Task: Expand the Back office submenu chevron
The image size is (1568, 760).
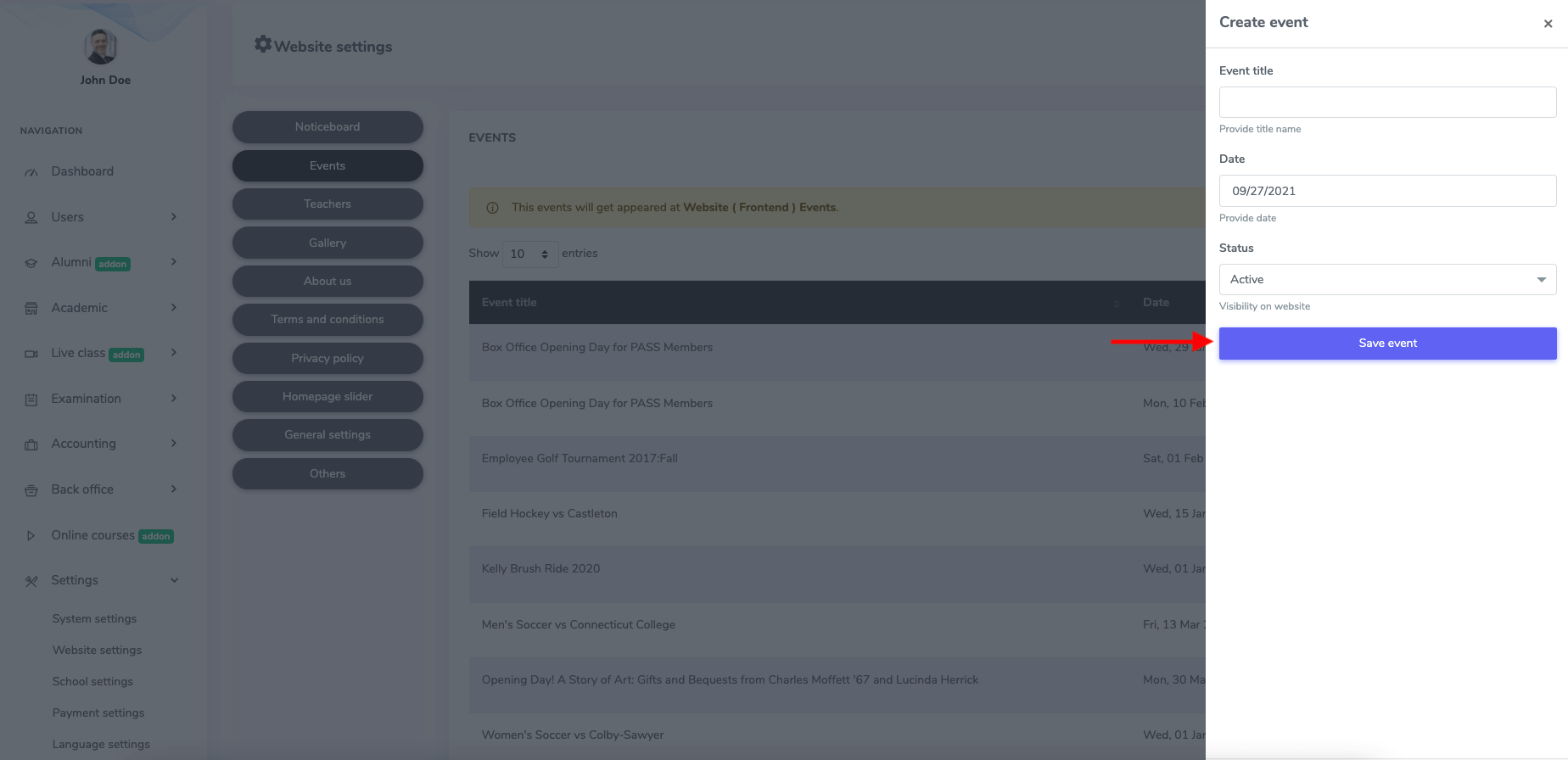Action: (x=174, y=489)
